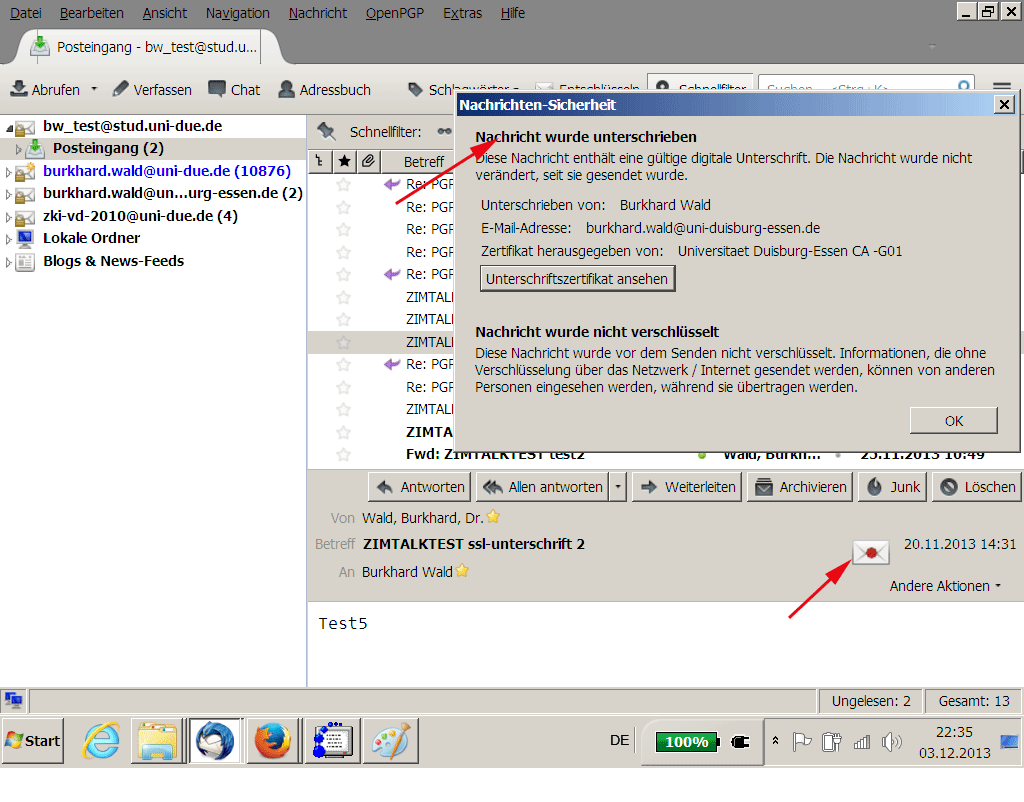
Task: Open the OpenPGP menu
Action: pyautogui.click(x=394, y=13)
